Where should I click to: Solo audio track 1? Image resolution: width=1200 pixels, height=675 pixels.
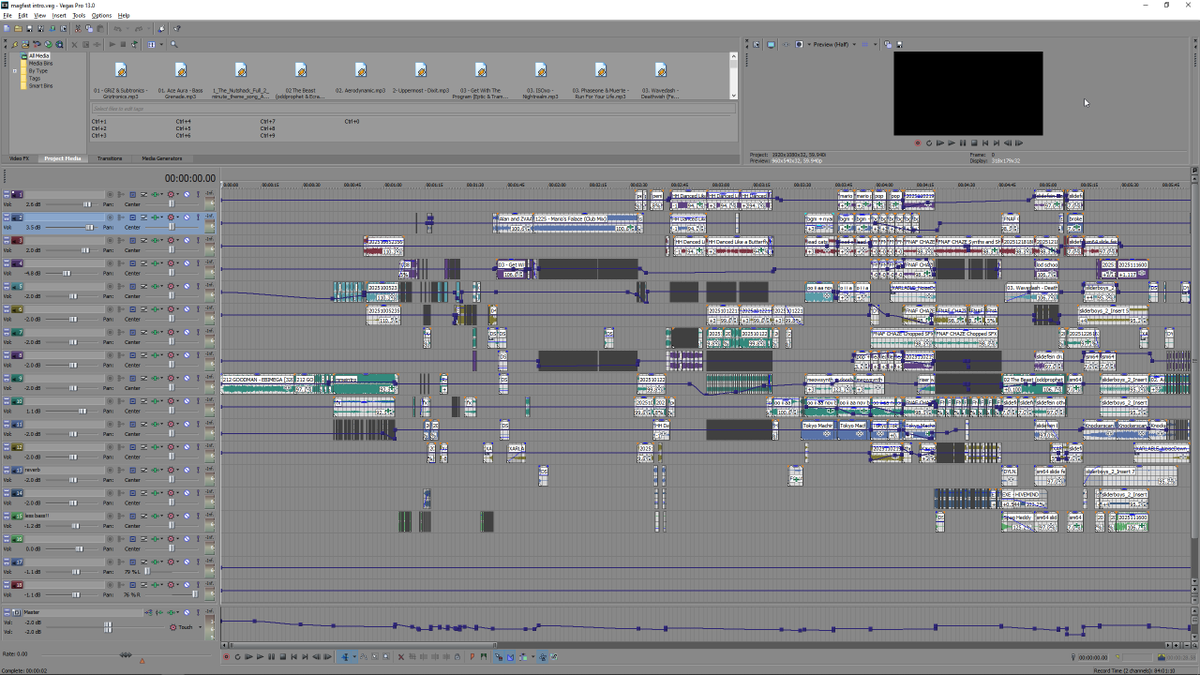point(198,194)
